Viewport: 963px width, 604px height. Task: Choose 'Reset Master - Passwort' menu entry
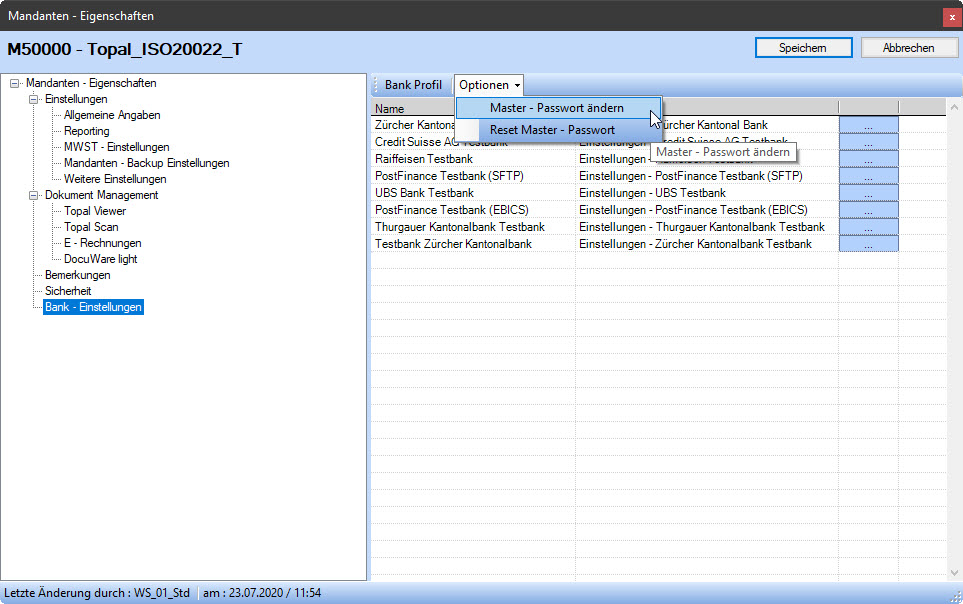(552, 130)
